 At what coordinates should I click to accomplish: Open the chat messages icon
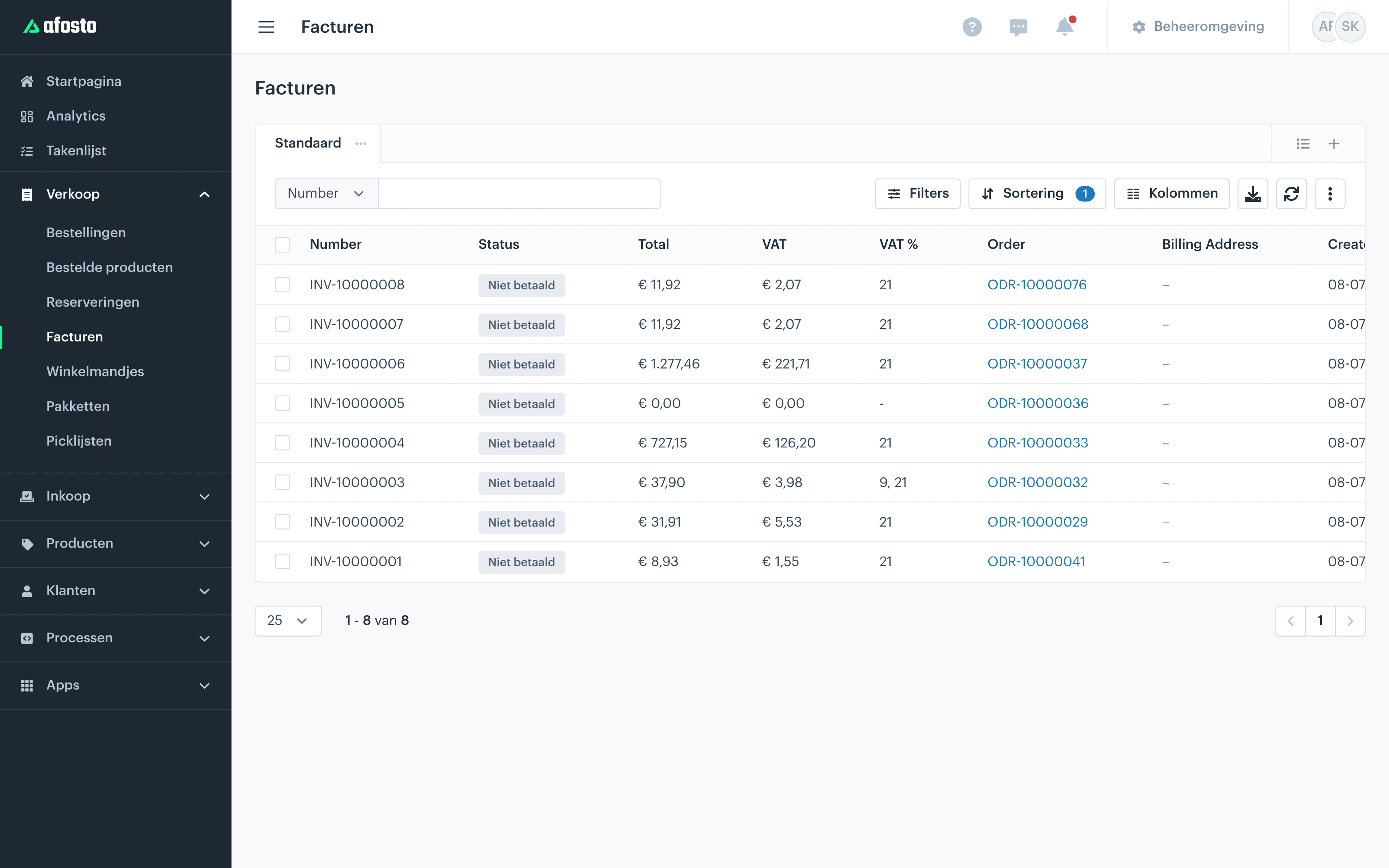pos(1018,27)
